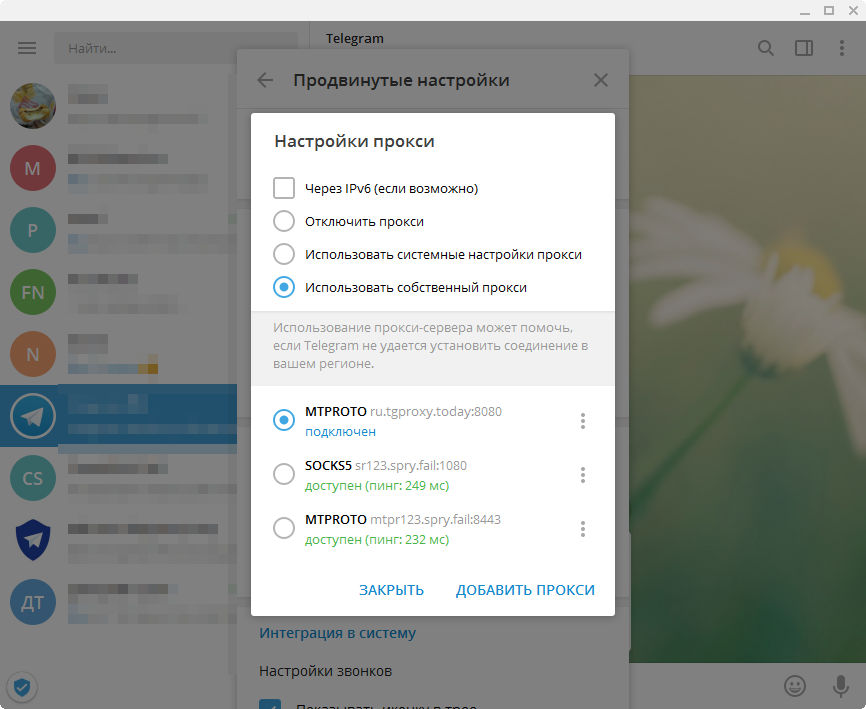This screenshot has height=709, width=866.
Task: Go back from advanced settings
Action: (x=266, y=80)
